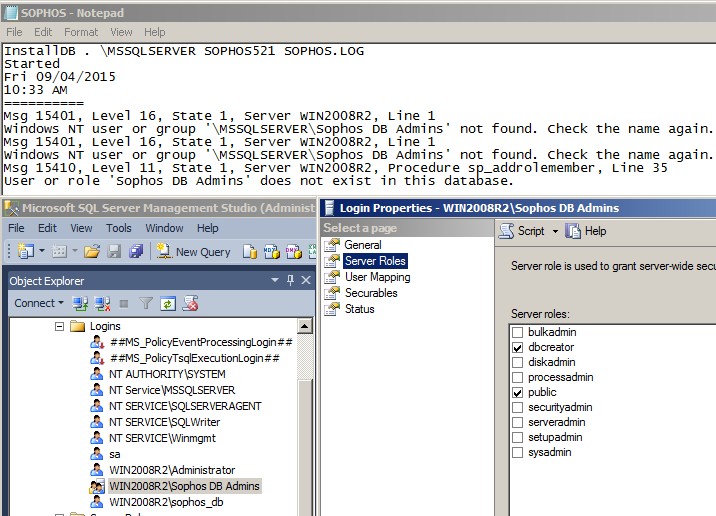The width and height of the screenshot is (716, 516).
Task: Click the Logins folder icon
Action: 78,326
